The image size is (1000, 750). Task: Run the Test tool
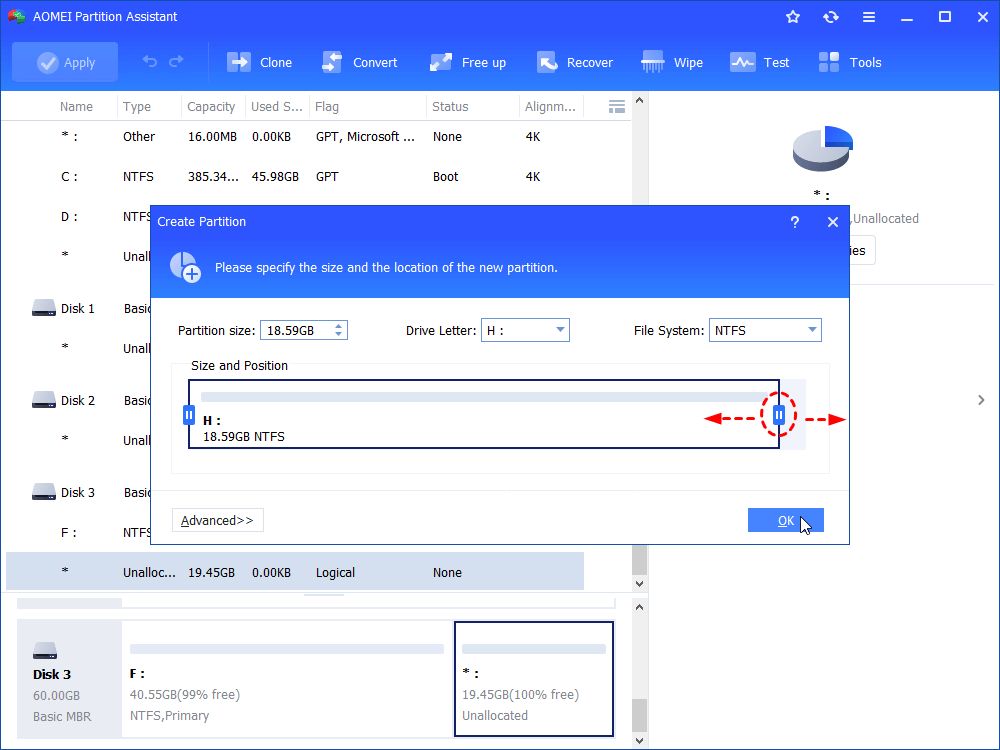pos(760,62)
